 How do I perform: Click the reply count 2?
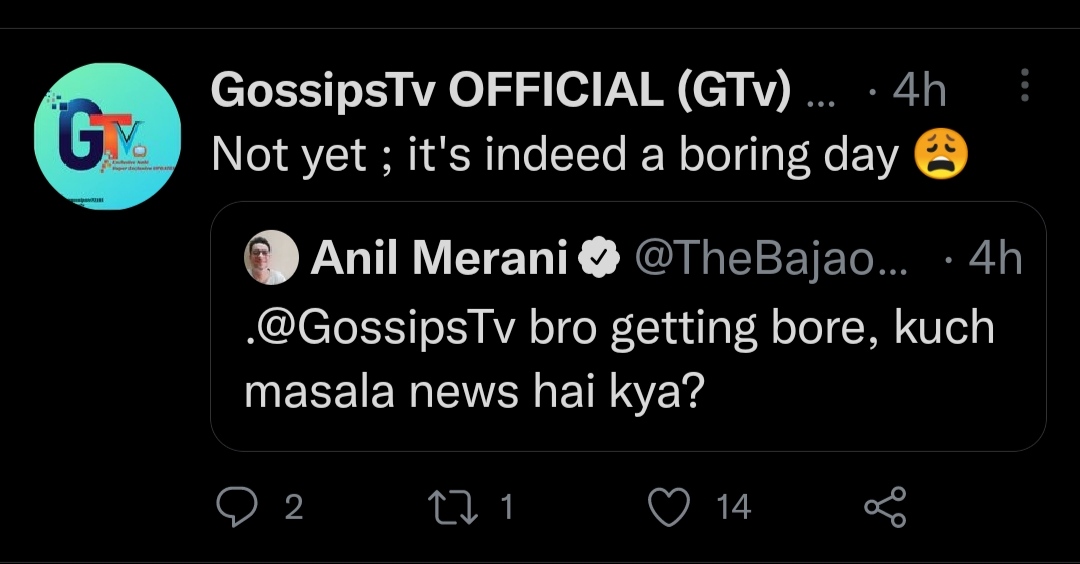tap(293, 508)
